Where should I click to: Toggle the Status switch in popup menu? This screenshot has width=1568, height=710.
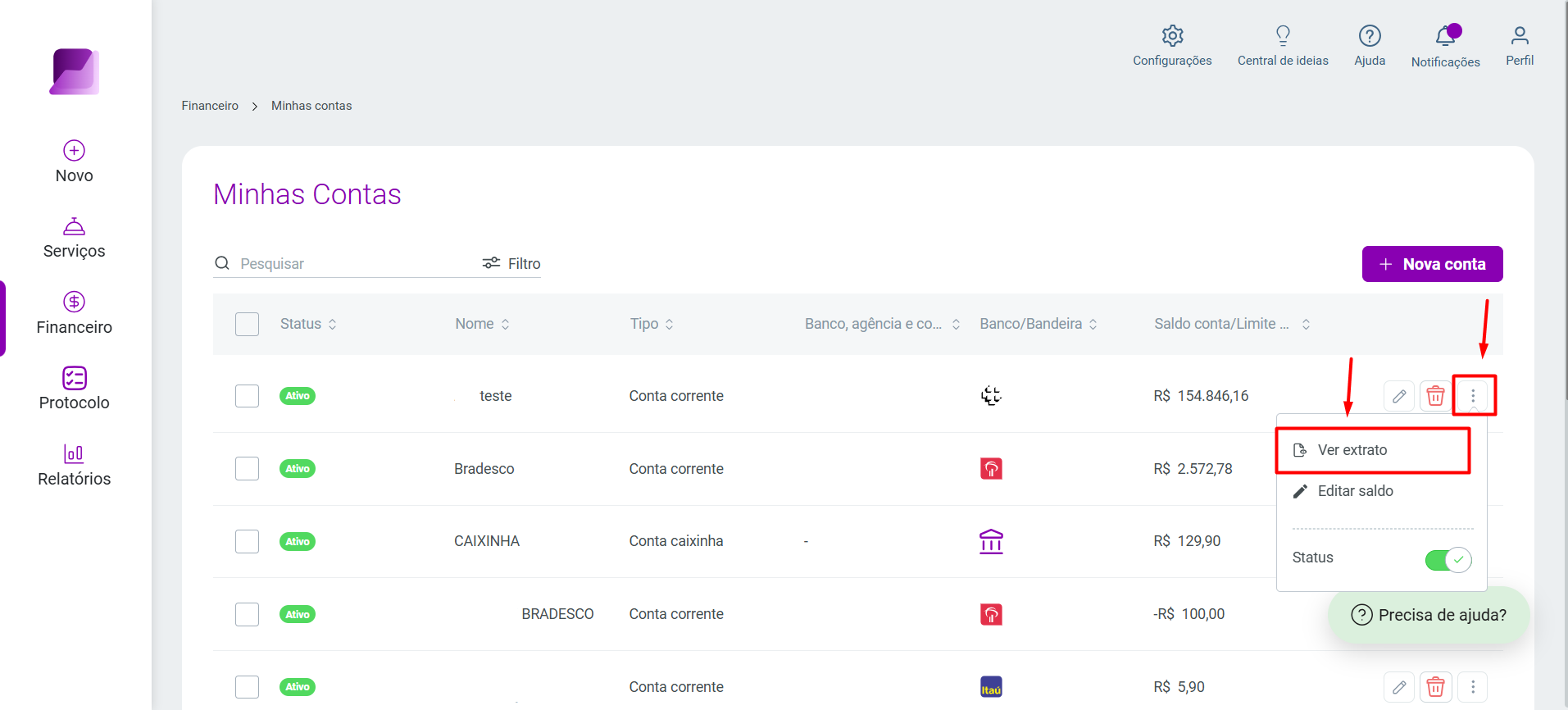(1448, 560)
